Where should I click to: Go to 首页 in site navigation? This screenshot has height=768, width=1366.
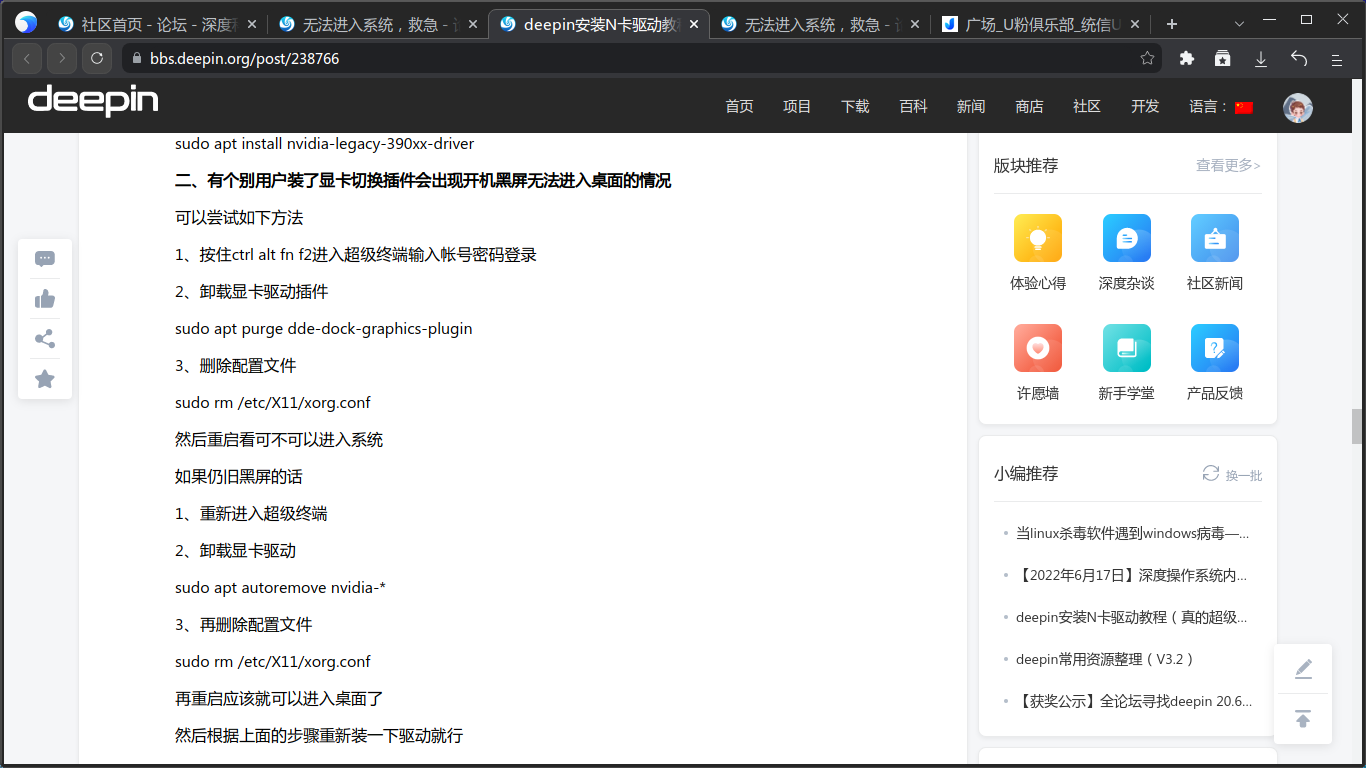[x=740, y=107]
